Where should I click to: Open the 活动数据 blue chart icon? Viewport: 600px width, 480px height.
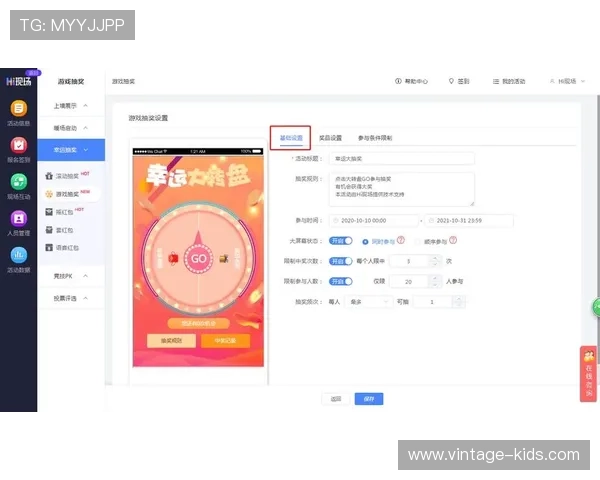pyautogui.click(x=18, y=255)
